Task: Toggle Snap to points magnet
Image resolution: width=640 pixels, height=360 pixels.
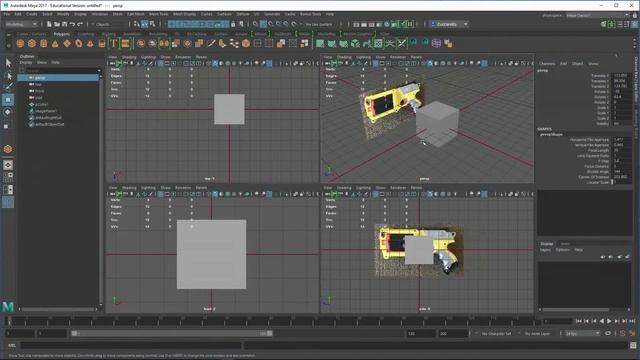Action: click(x=271, y=24)
